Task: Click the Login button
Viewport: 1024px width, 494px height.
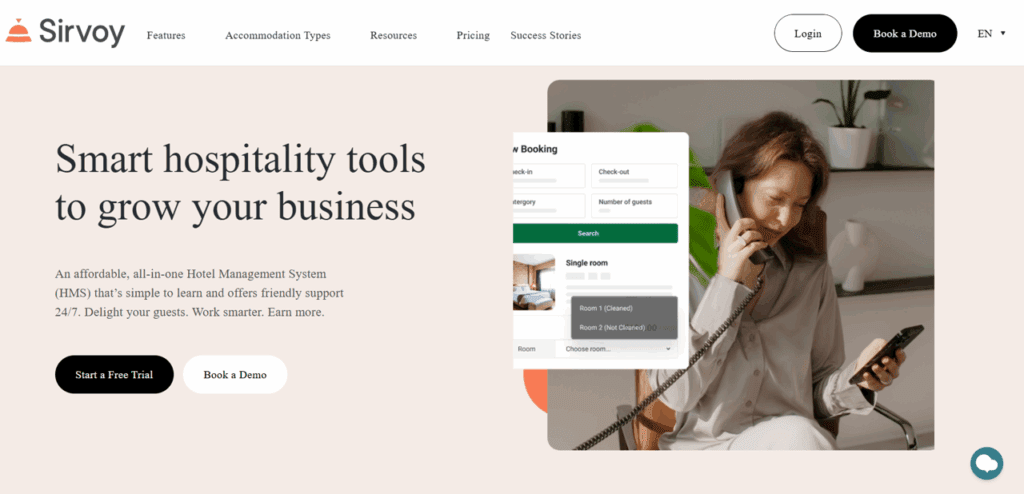Action: pos(808,33)
